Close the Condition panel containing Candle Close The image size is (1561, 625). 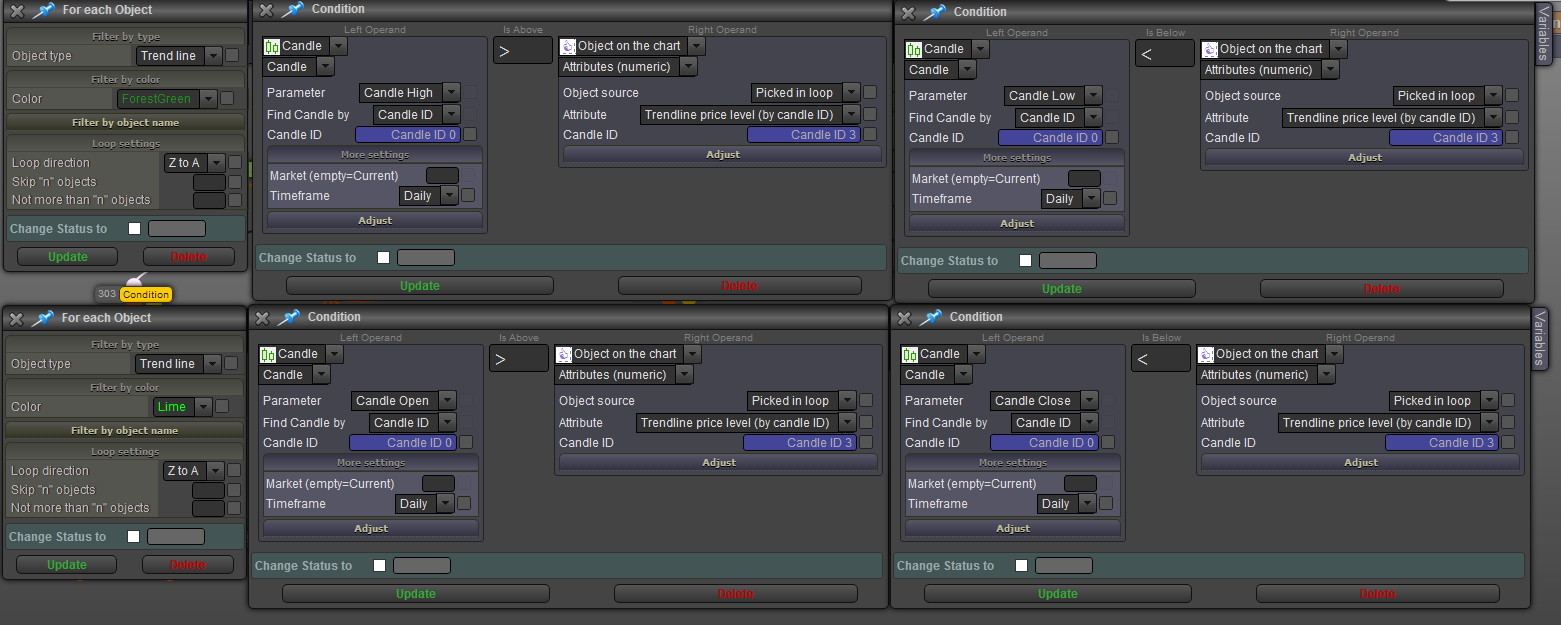coord(904,318)
